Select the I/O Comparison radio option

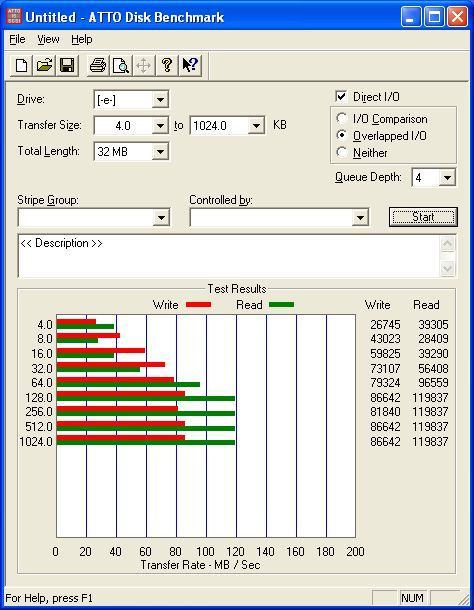341,118
